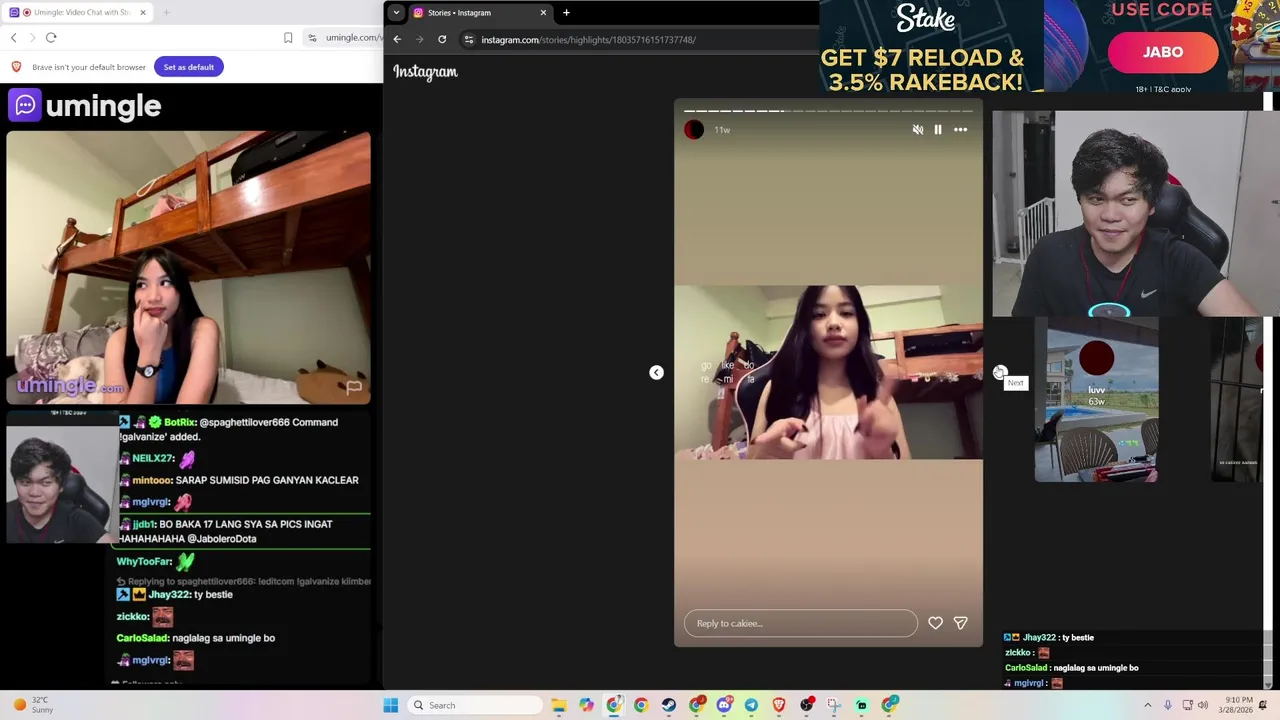Click the BotRix chat message
The image size is (1280, 720).
tap(228, 429)
